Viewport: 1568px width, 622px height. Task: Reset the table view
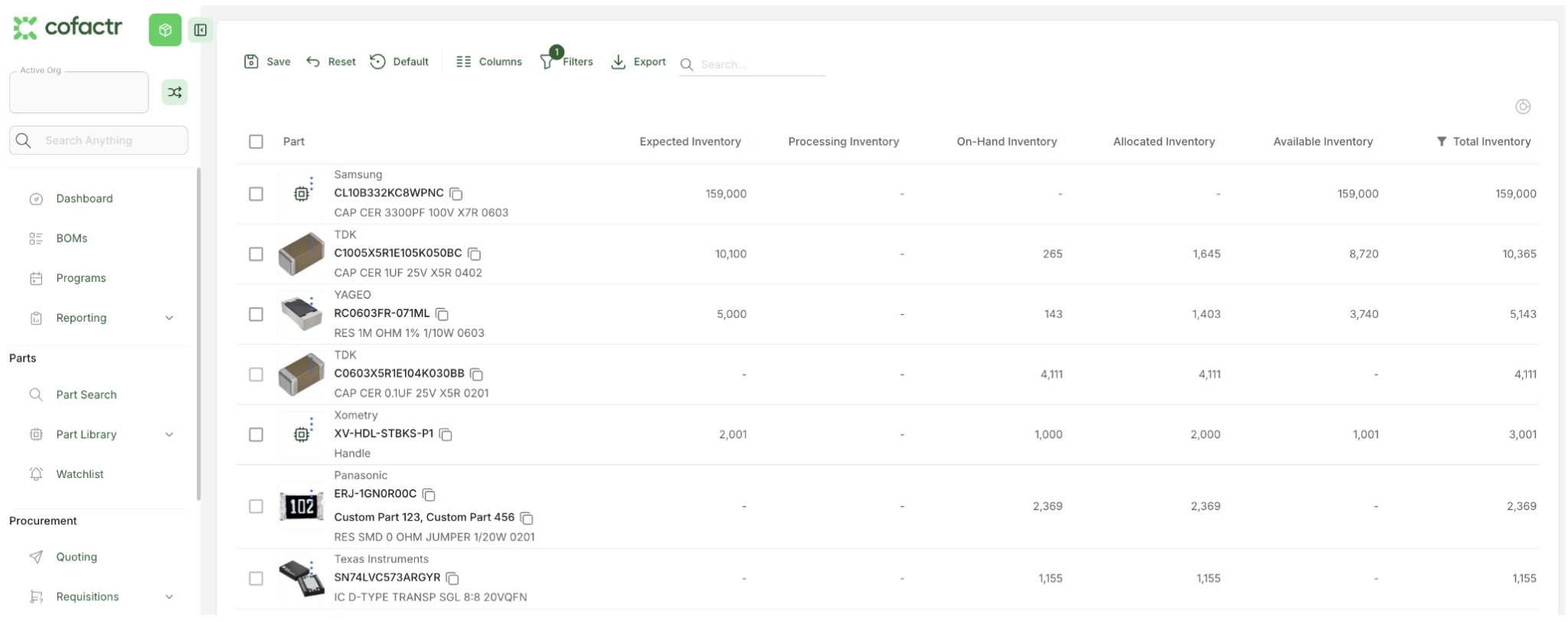pos(331,62)
